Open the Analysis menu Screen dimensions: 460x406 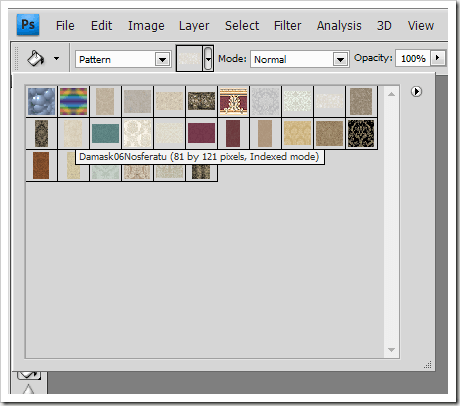tap(339, 26)
